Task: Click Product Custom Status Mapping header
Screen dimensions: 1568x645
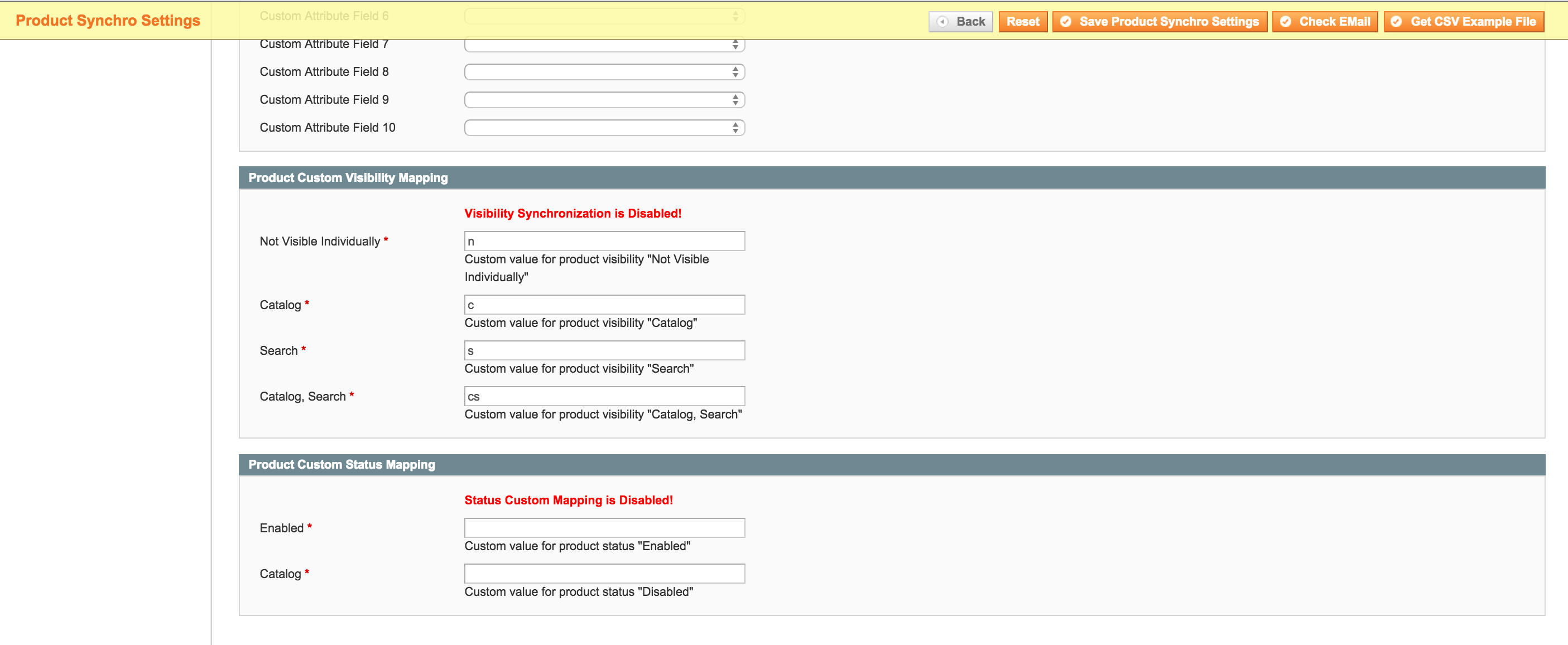Action: [x=892, y=465]
